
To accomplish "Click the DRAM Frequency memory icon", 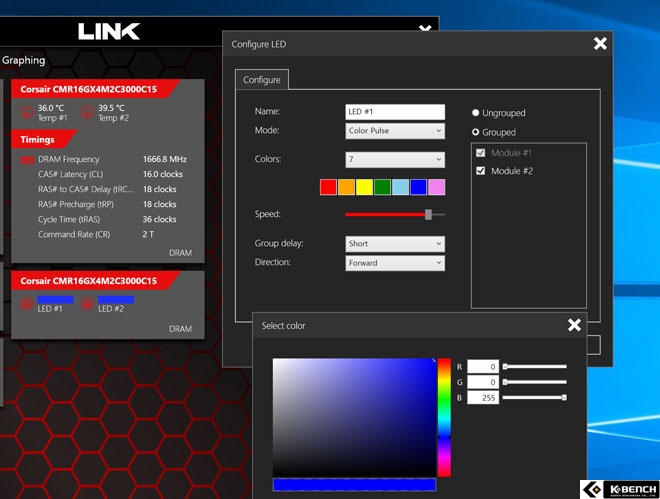I will [x=27, y=159].
